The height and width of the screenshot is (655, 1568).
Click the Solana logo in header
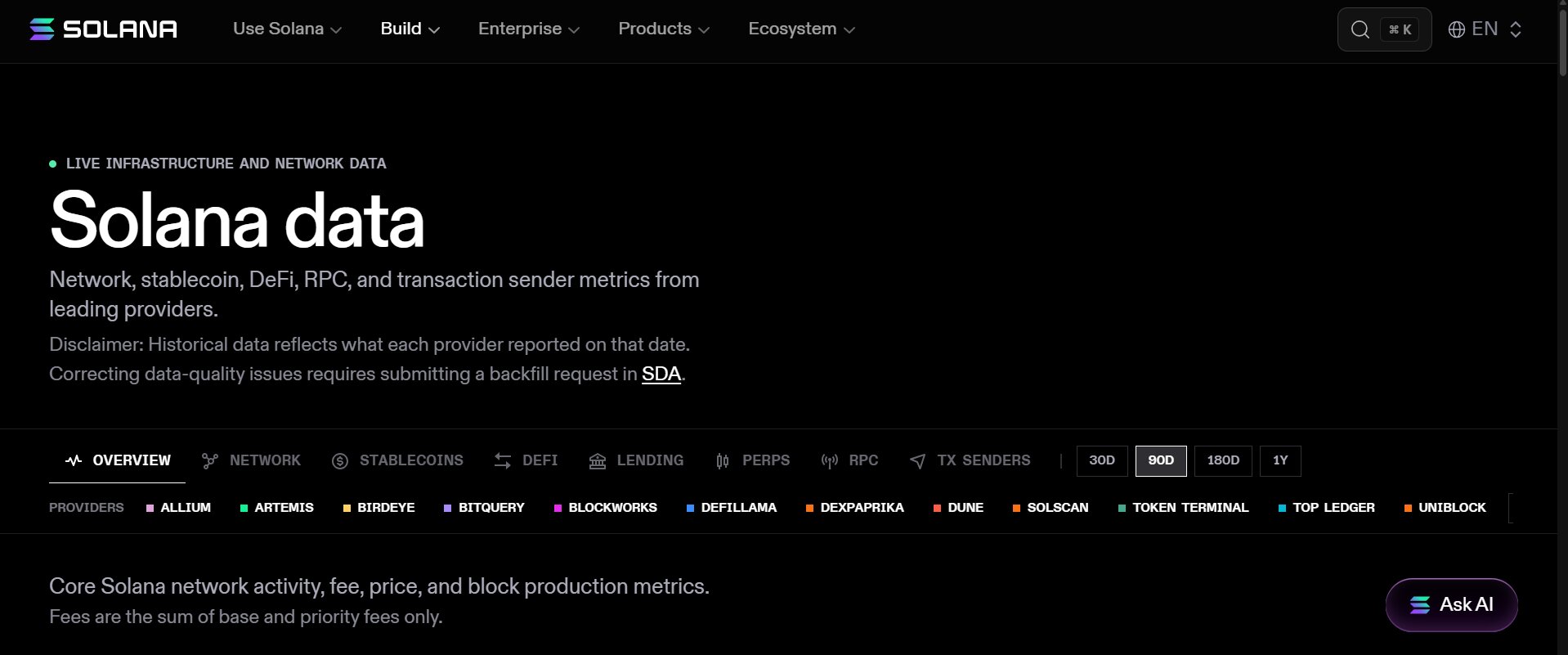click(x=104, y=29)
